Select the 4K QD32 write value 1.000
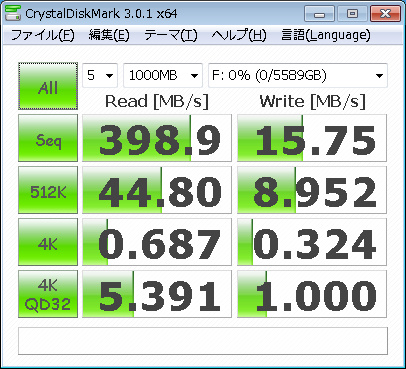Image resolution: width=406 pixels, height=369 pixels. point(312,294)
